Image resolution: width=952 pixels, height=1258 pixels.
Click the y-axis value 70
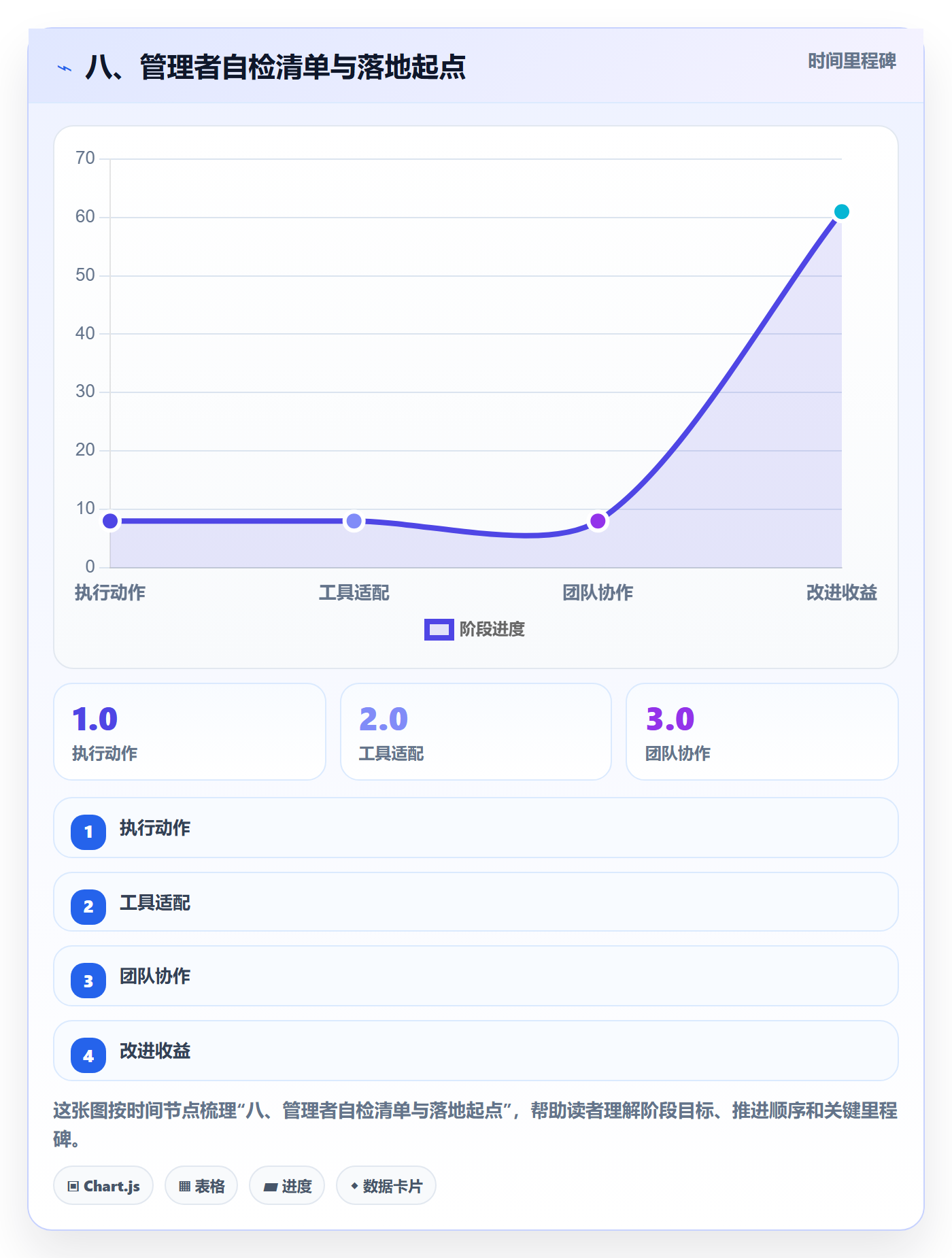(x=85, y=158)
